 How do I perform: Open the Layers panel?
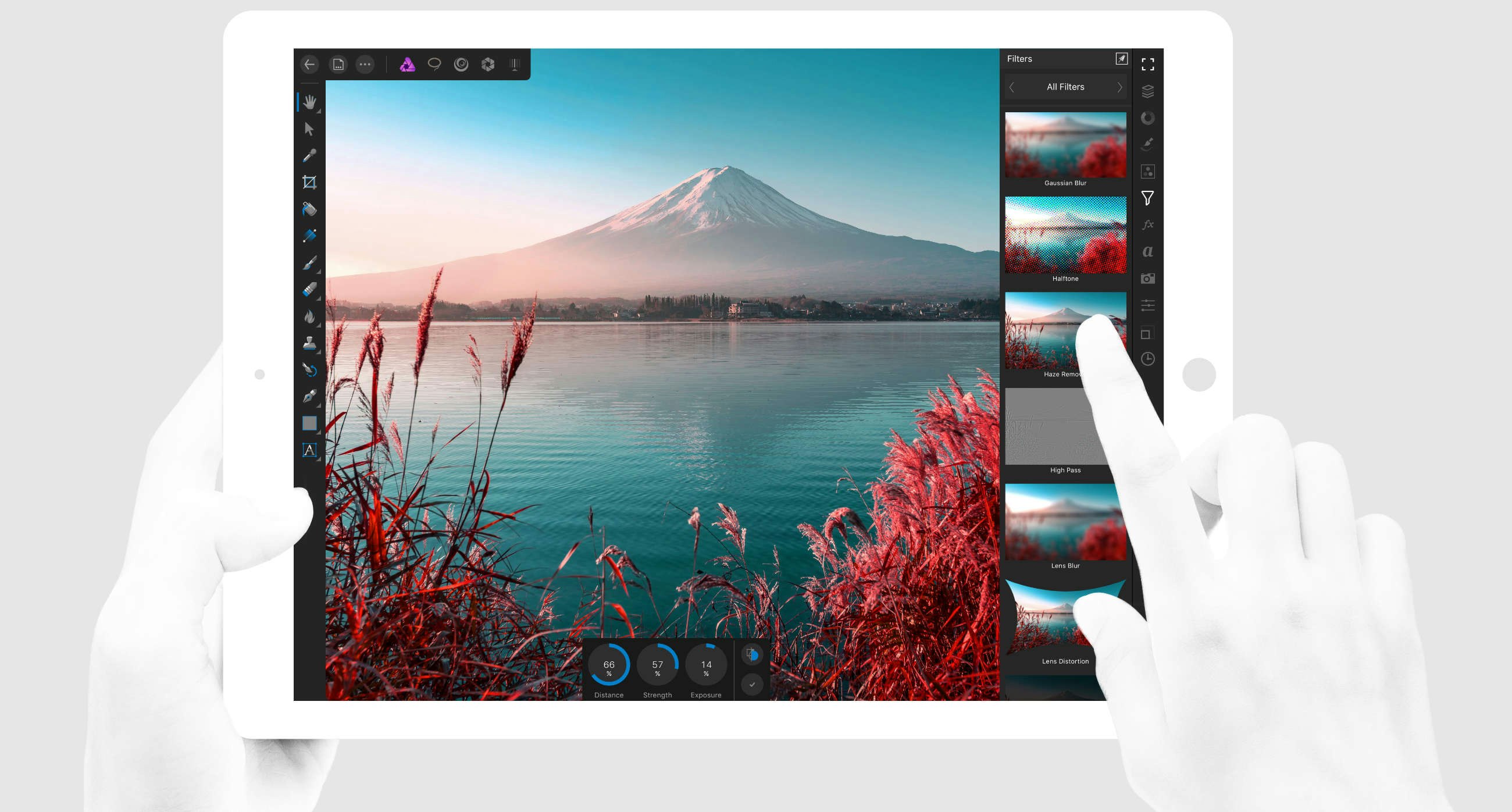pos(1148,90)
